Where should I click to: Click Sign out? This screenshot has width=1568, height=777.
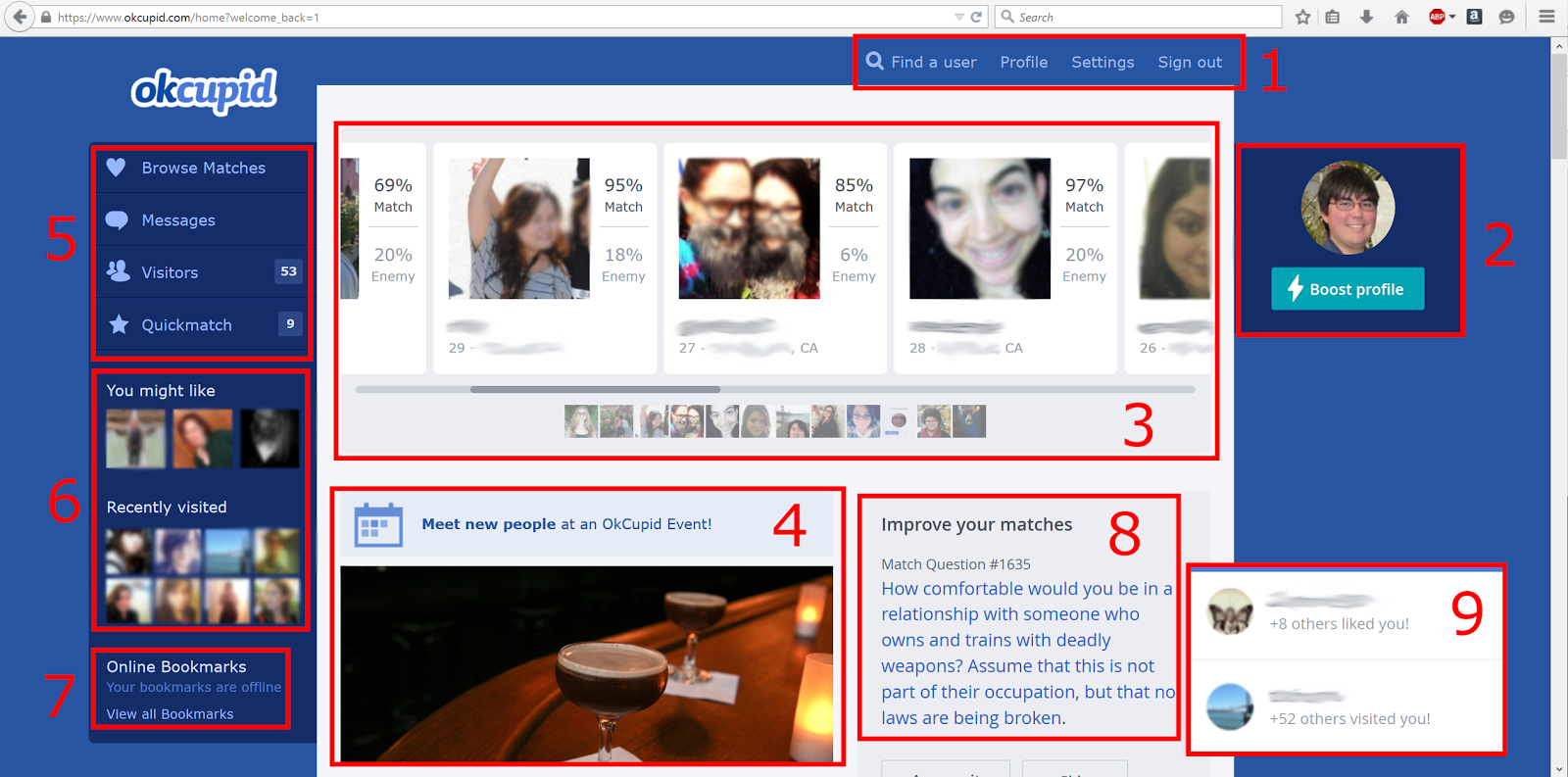(x=1190, y=62)
